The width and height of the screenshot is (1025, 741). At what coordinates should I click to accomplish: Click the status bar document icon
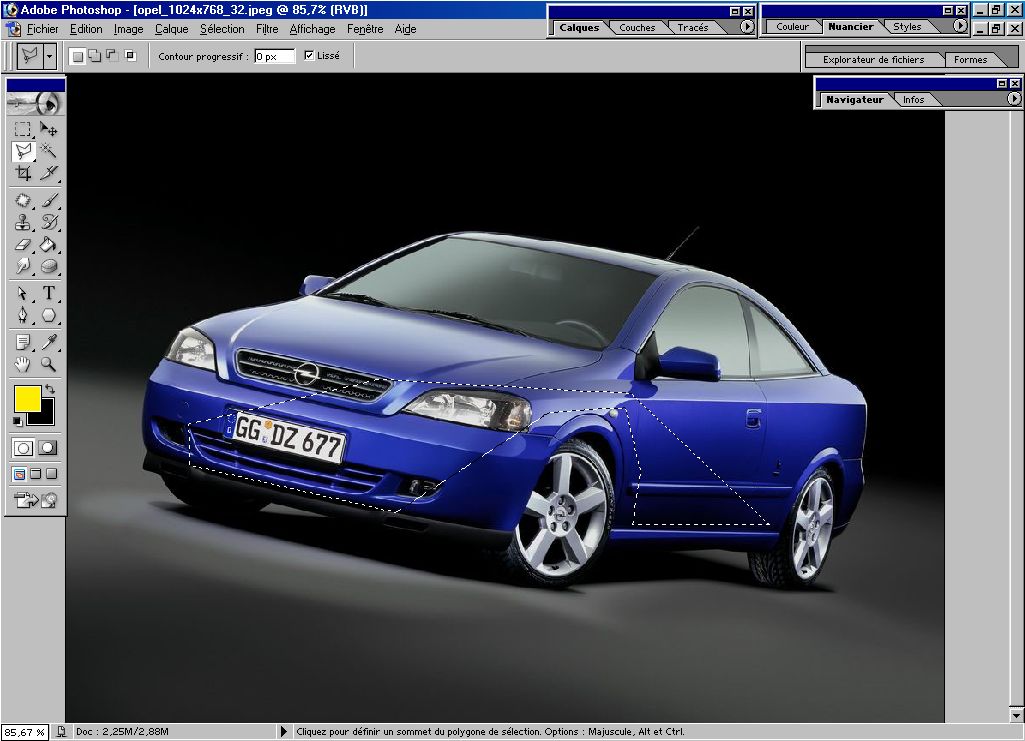click(x=61, y=732)
